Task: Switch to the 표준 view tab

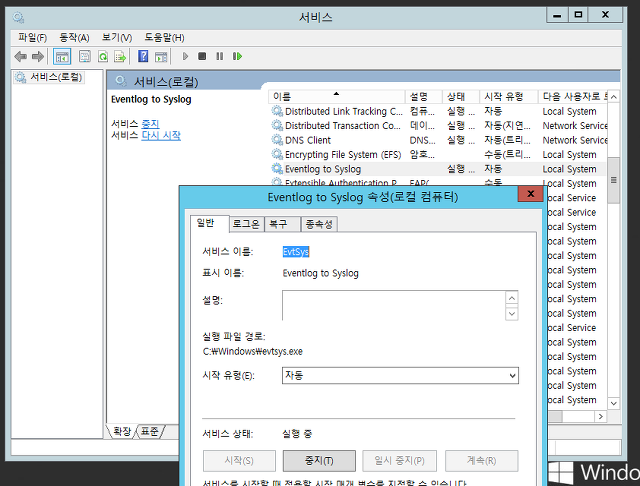Action: 150,431
